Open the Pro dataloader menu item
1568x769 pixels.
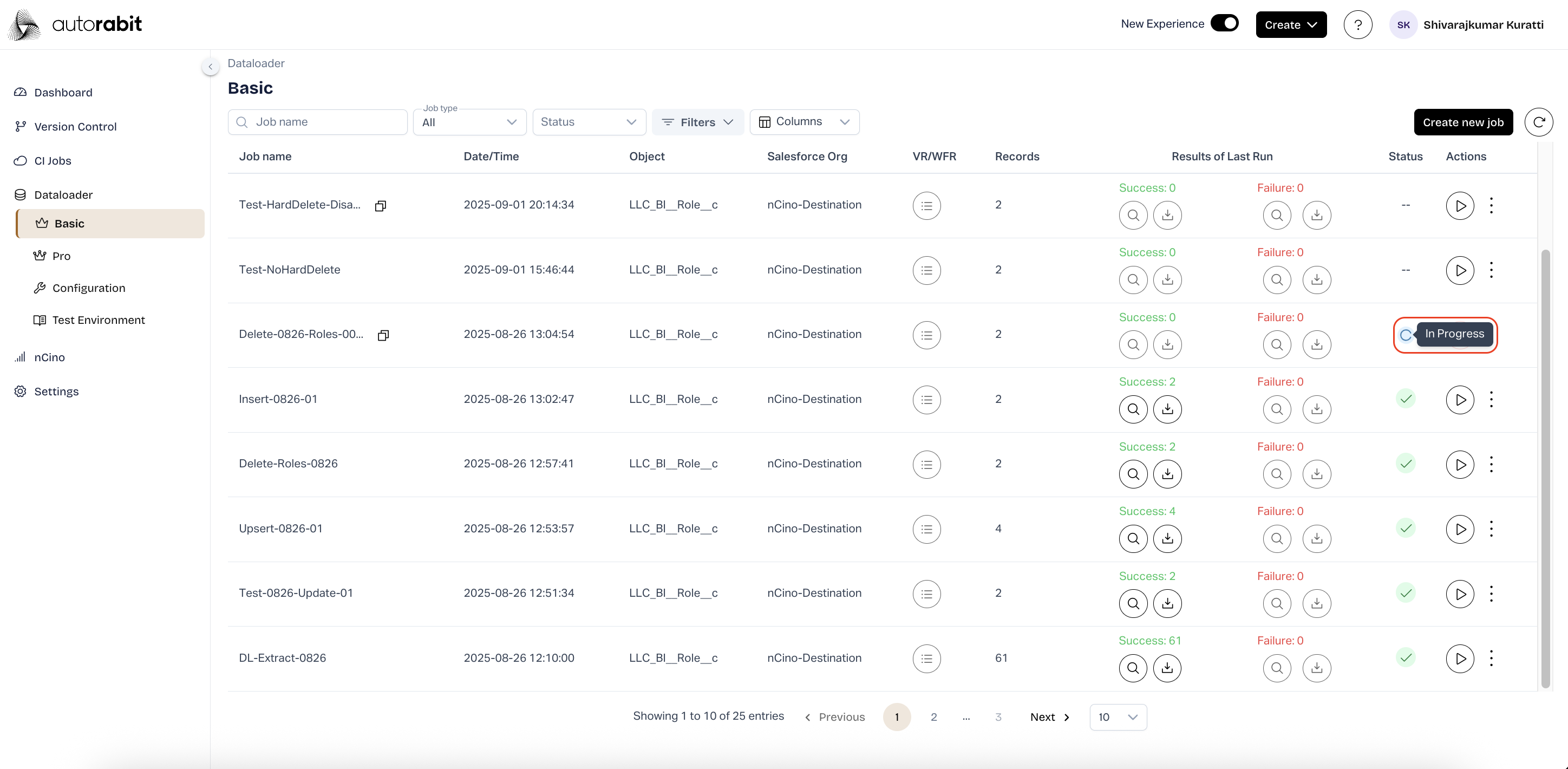click(61, 256)
